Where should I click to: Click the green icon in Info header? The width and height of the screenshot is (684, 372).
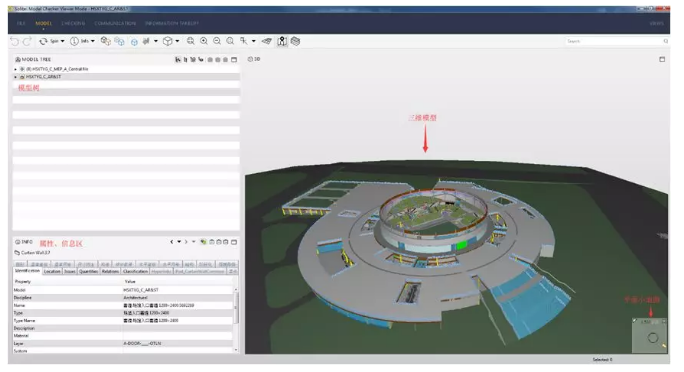click(203, 242)
